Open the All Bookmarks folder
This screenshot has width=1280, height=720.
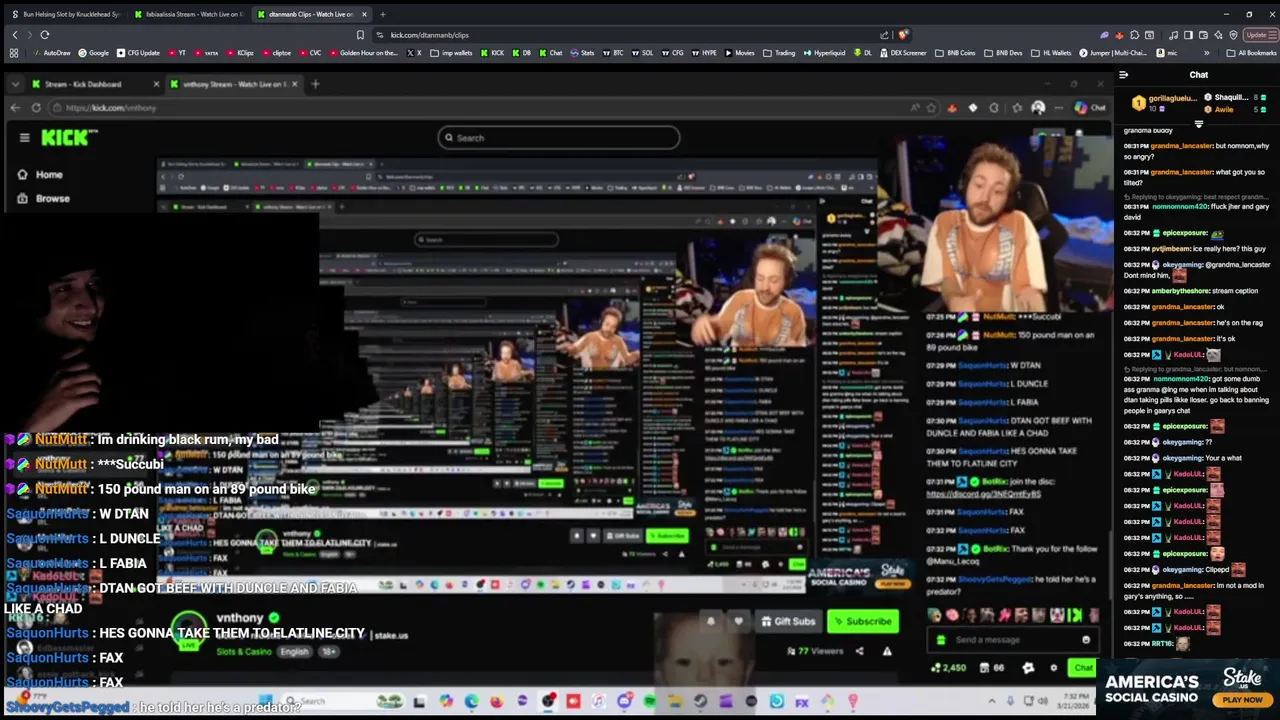[x=1251, y=53]
